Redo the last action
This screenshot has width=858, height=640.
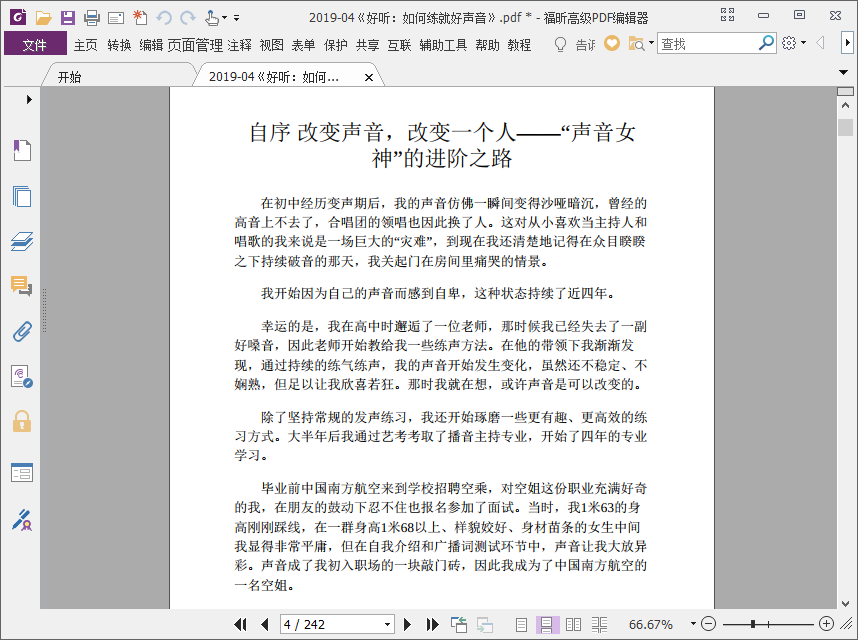point(188,18)
